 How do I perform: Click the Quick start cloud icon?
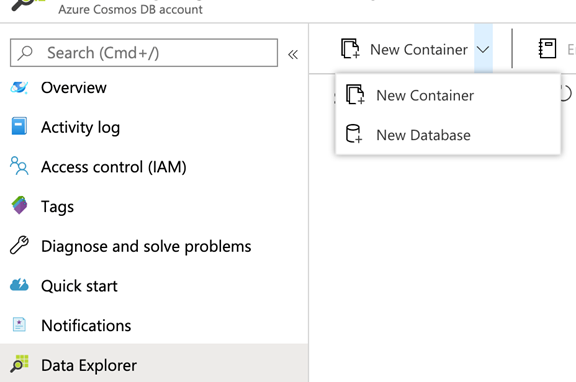tap(19, 285)
